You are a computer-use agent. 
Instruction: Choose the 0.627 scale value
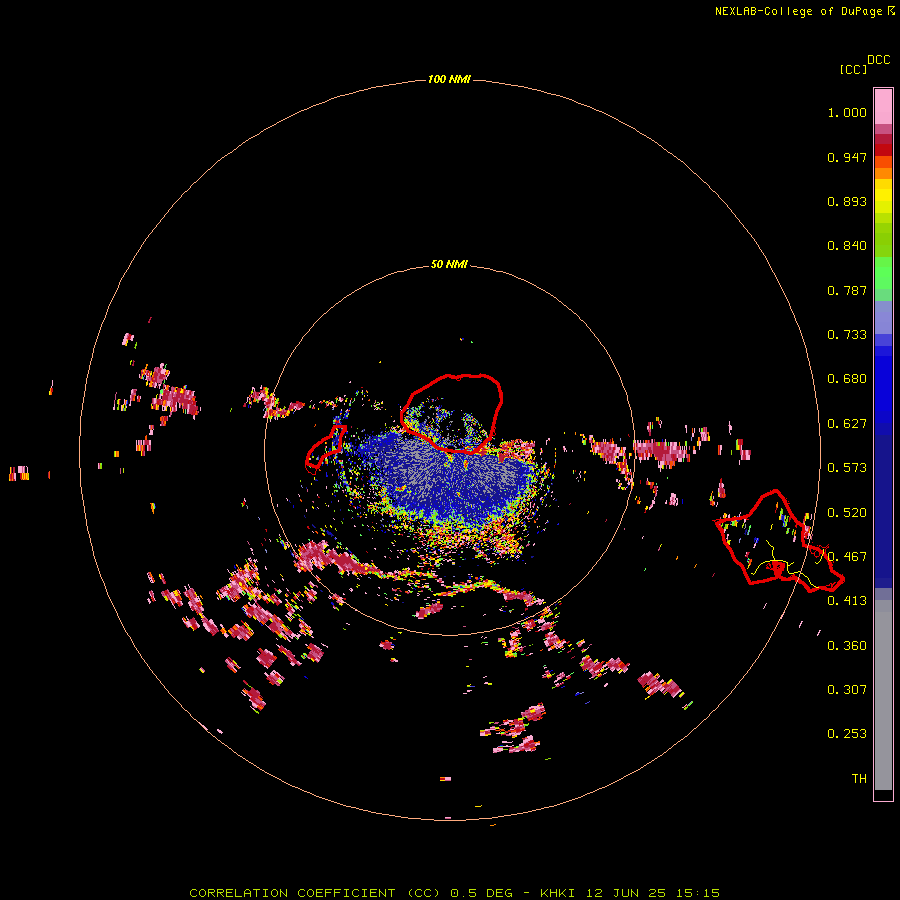tap(847, 424)
